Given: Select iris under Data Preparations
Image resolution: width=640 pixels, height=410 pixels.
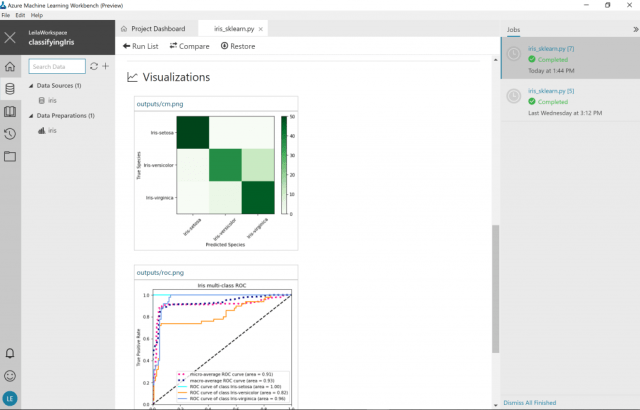Looking at the screenshot, I should pos(52,131).
